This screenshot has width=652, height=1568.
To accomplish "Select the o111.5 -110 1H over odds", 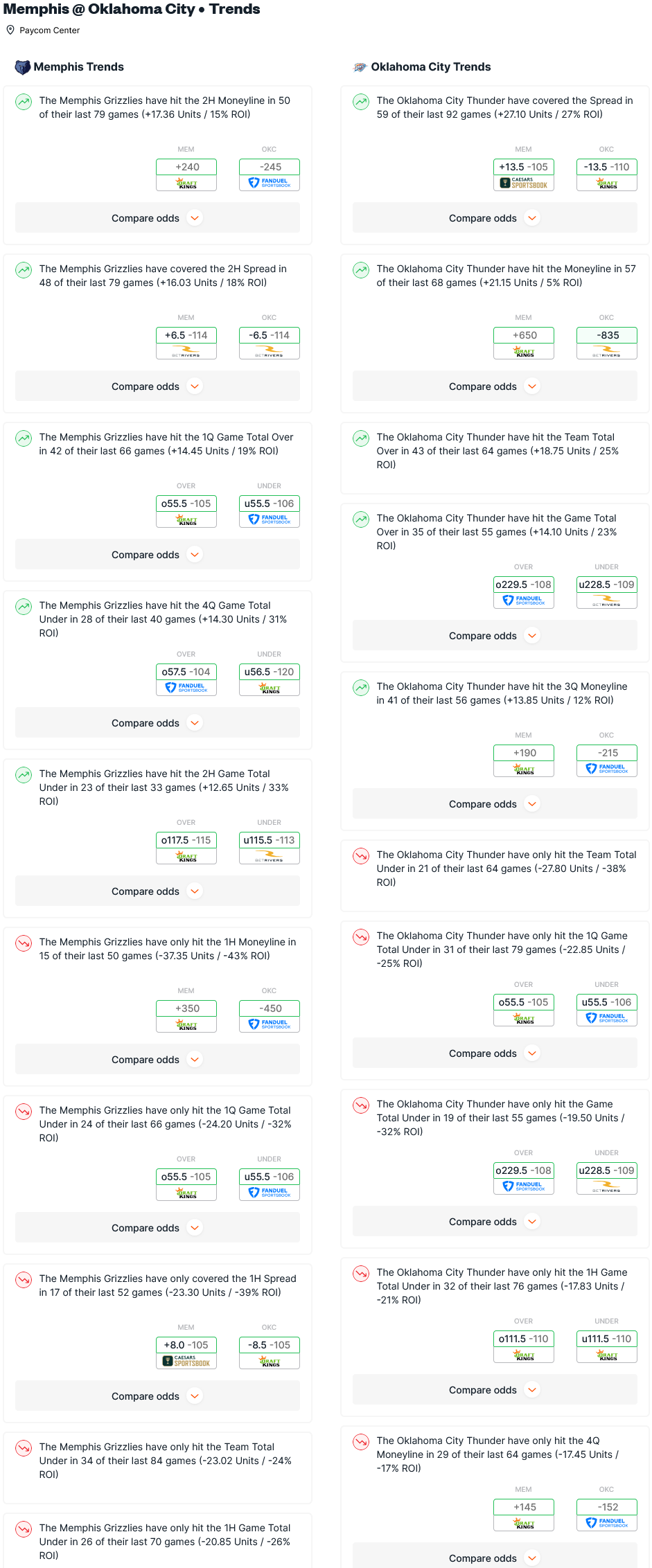I will point(524,1339).
